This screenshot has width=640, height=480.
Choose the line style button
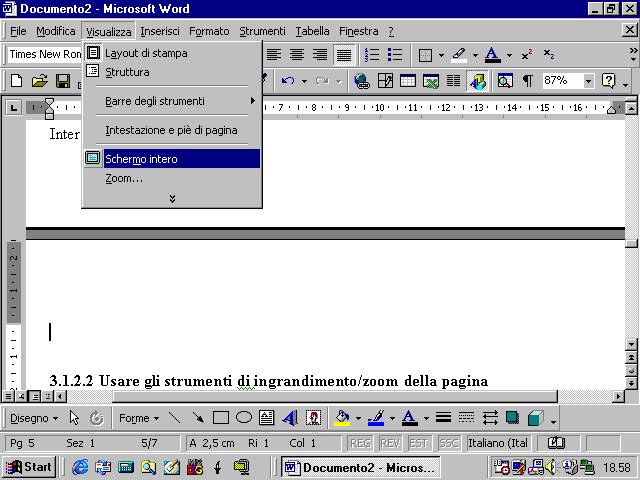tap(443, 418)
